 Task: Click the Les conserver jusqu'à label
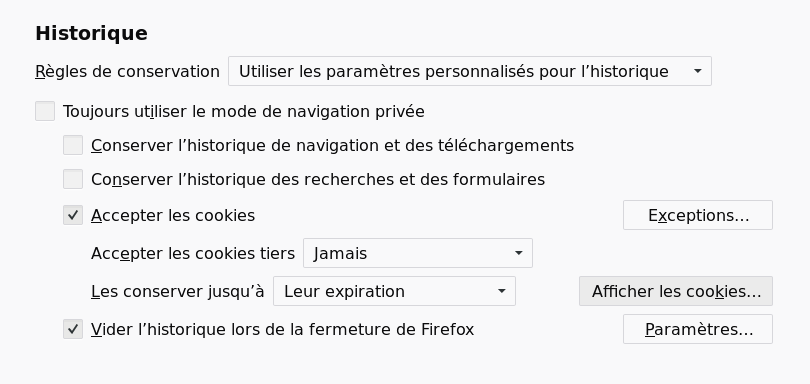[178, 291]
